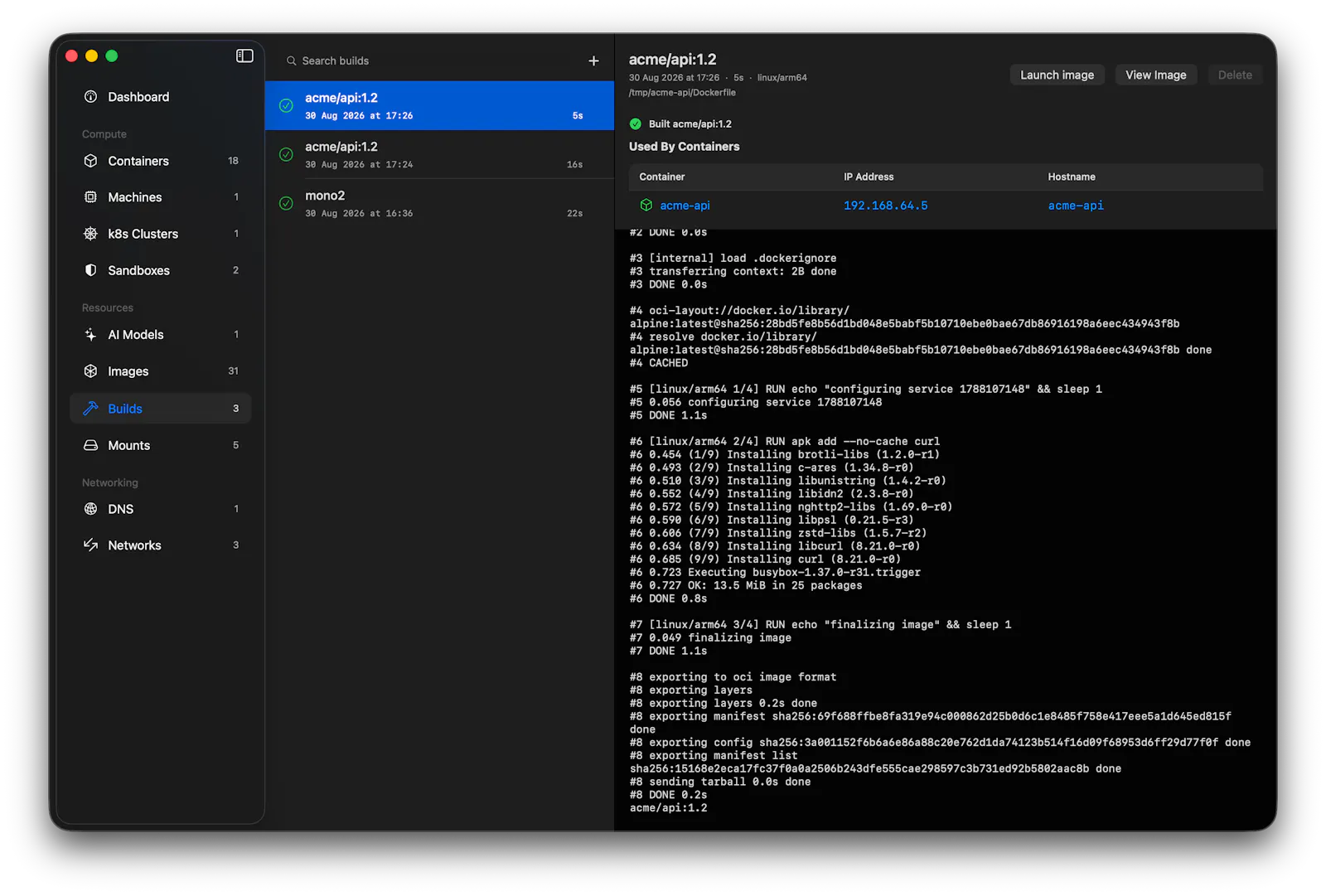Click IP address 192.168.64.5 link
The width and height of the screenshot is (1326, 896).
885,206
